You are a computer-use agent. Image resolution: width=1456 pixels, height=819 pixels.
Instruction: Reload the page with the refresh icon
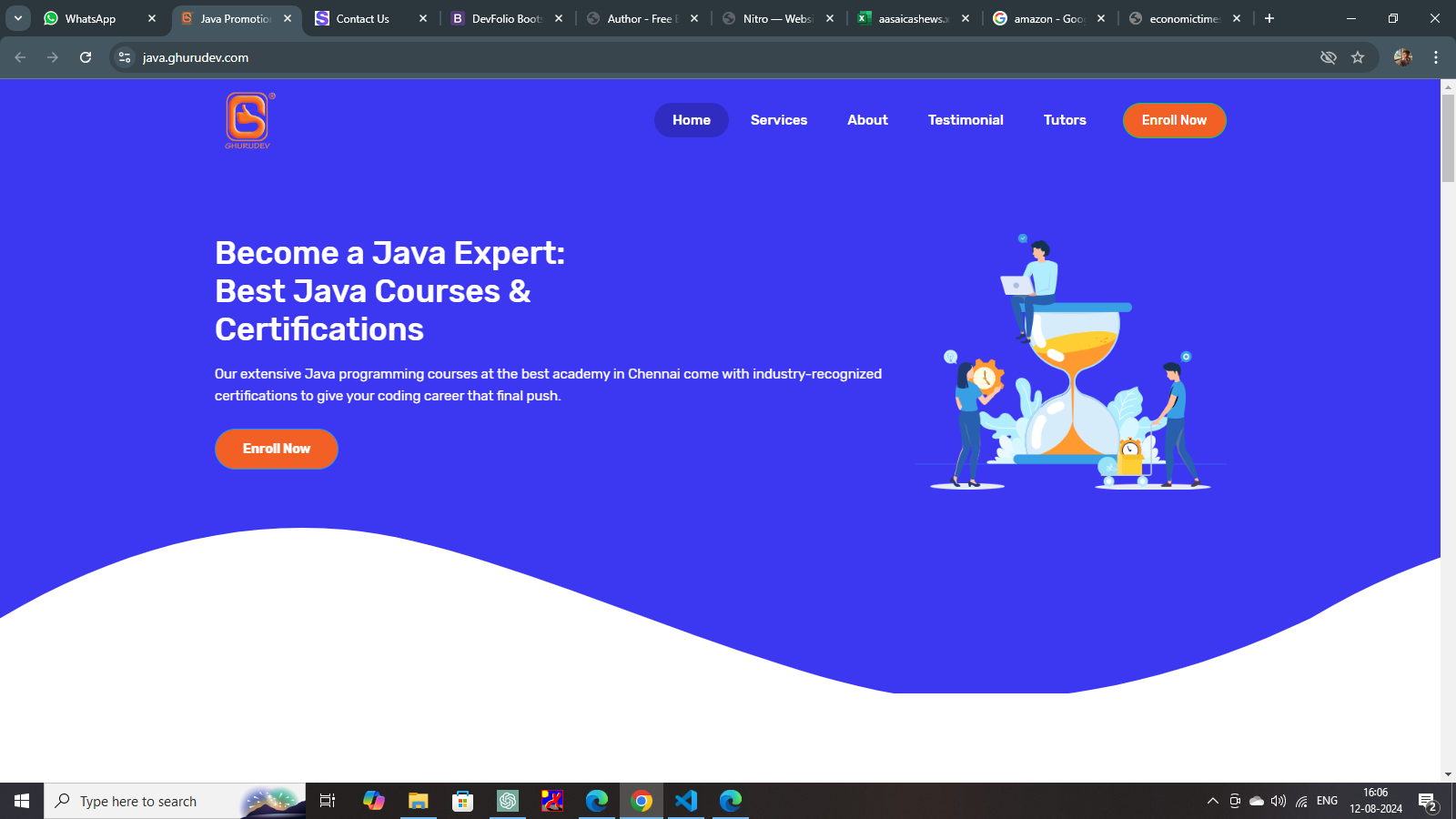pos(86,57)
